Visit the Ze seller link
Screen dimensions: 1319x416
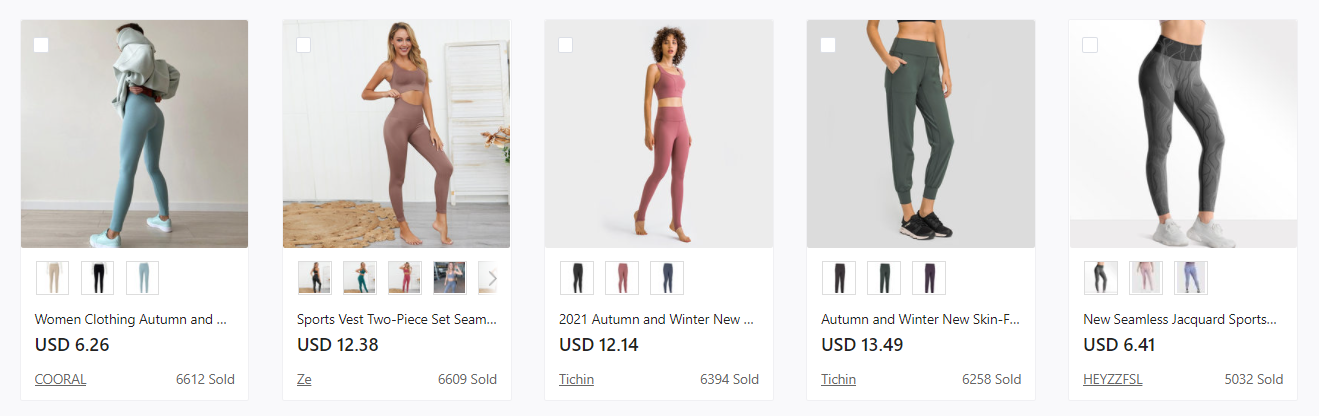[304, 379]
